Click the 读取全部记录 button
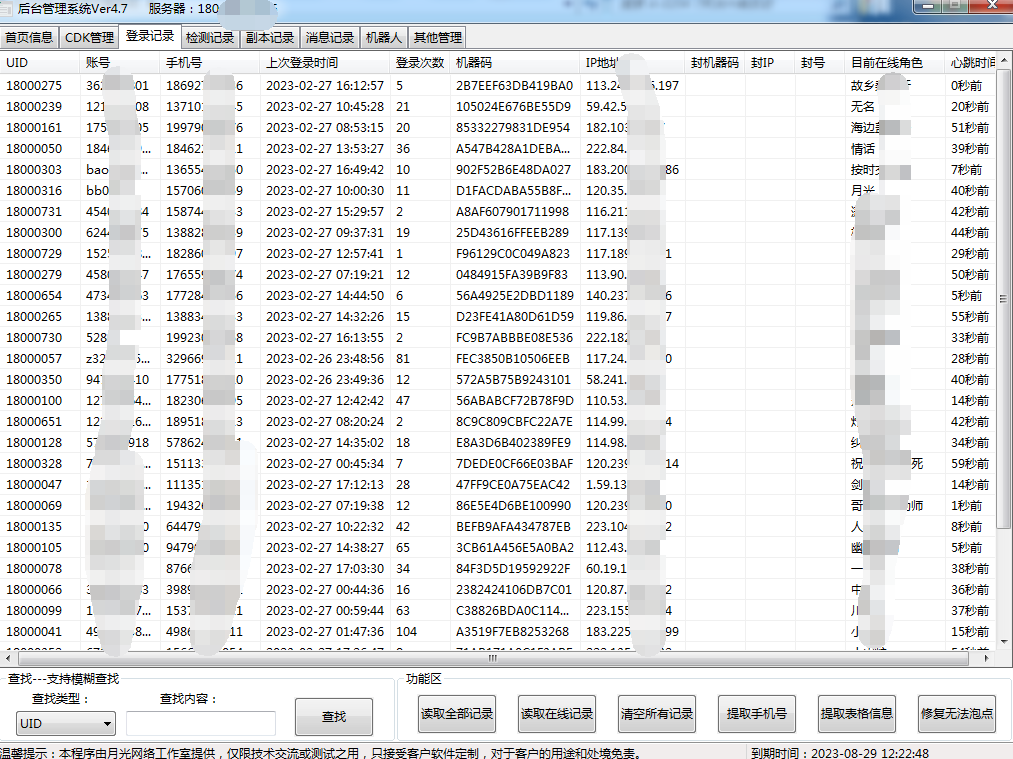The height and width of the screenshot is (759, 1013). pos(457,714)
